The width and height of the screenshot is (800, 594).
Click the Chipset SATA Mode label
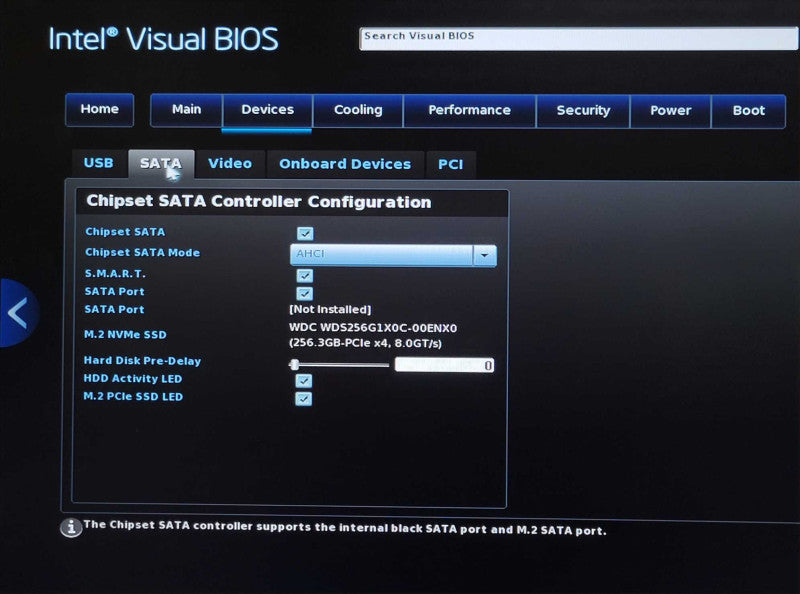pos(142,253)
